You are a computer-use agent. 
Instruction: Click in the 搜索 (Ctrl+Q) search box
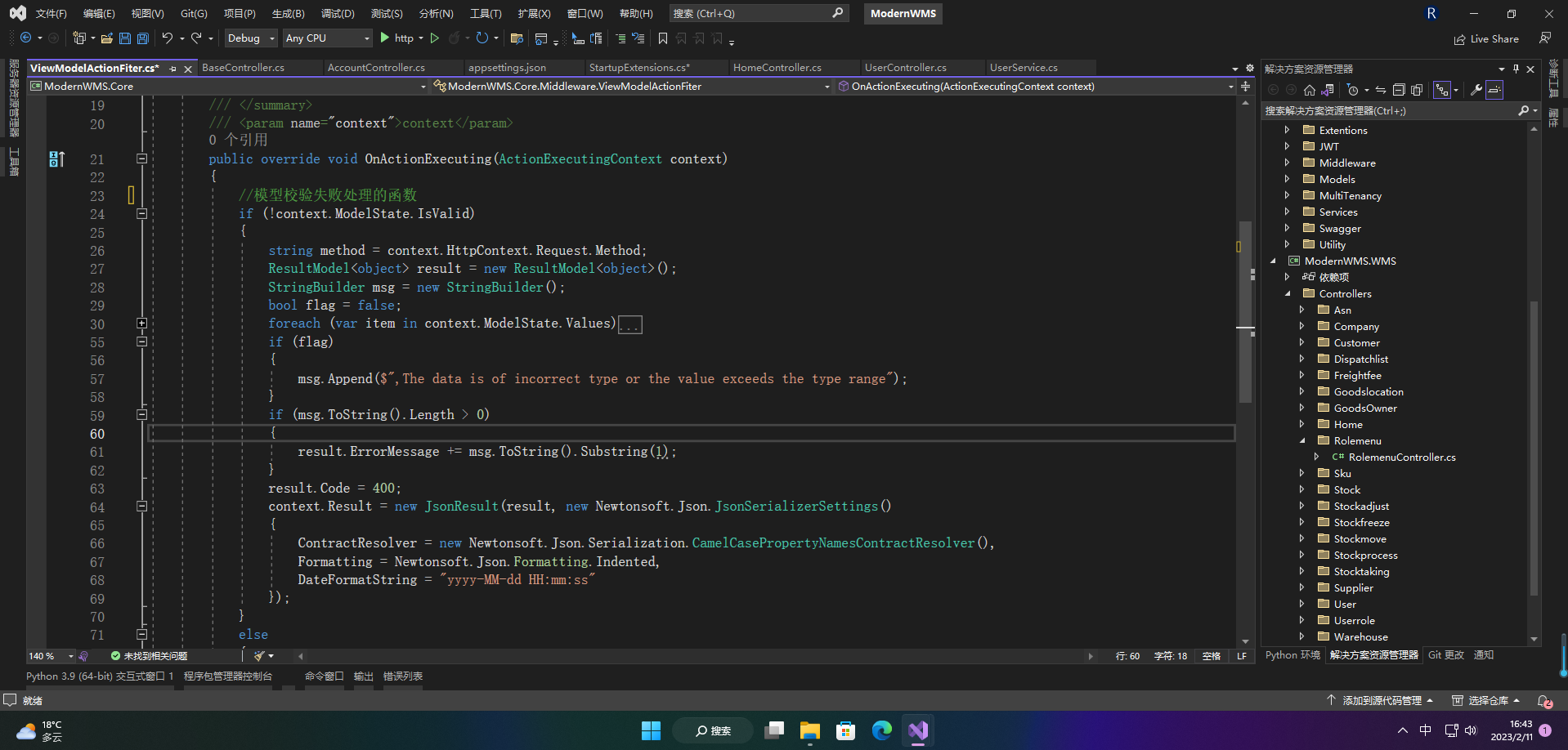pos(759,14)
